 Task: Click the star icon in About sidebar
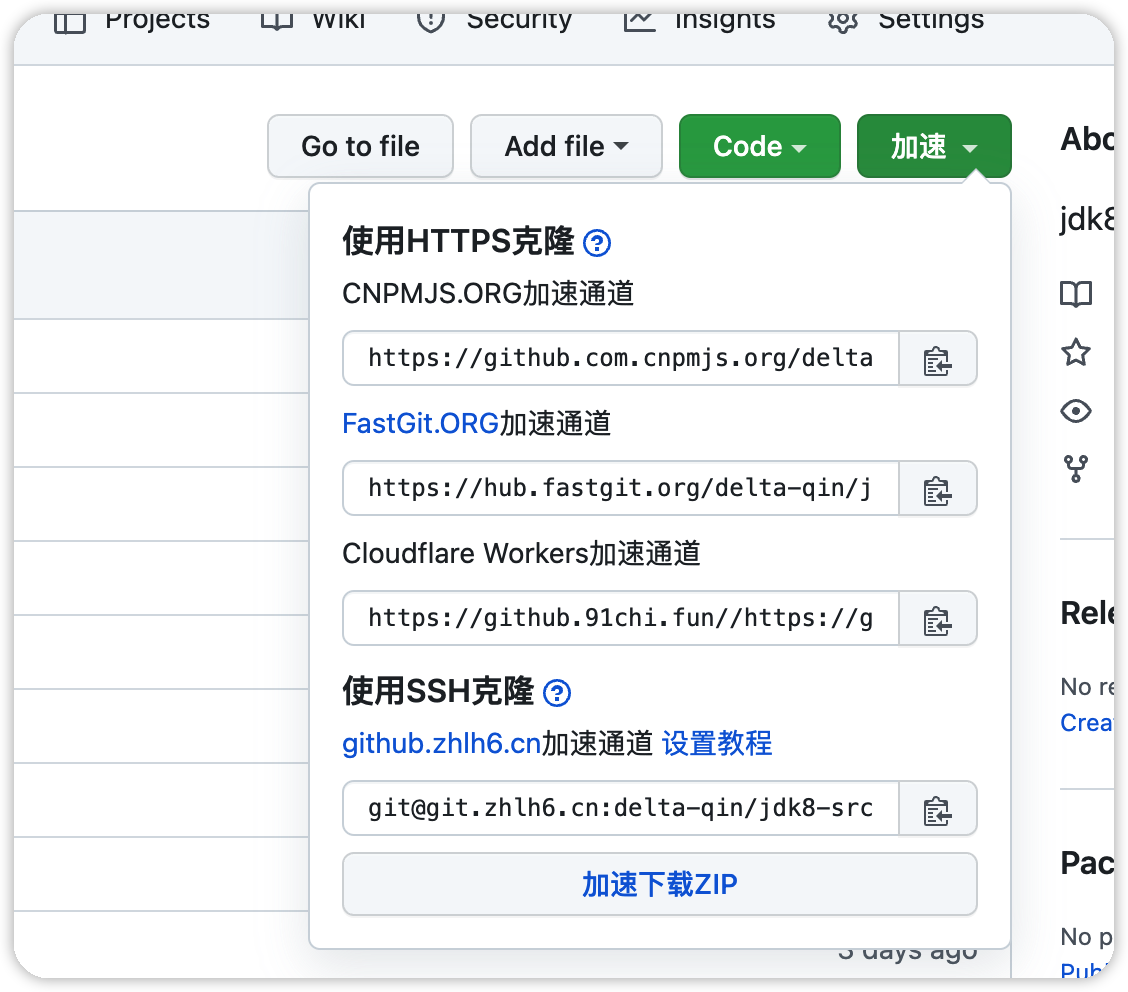point(1076,352)
